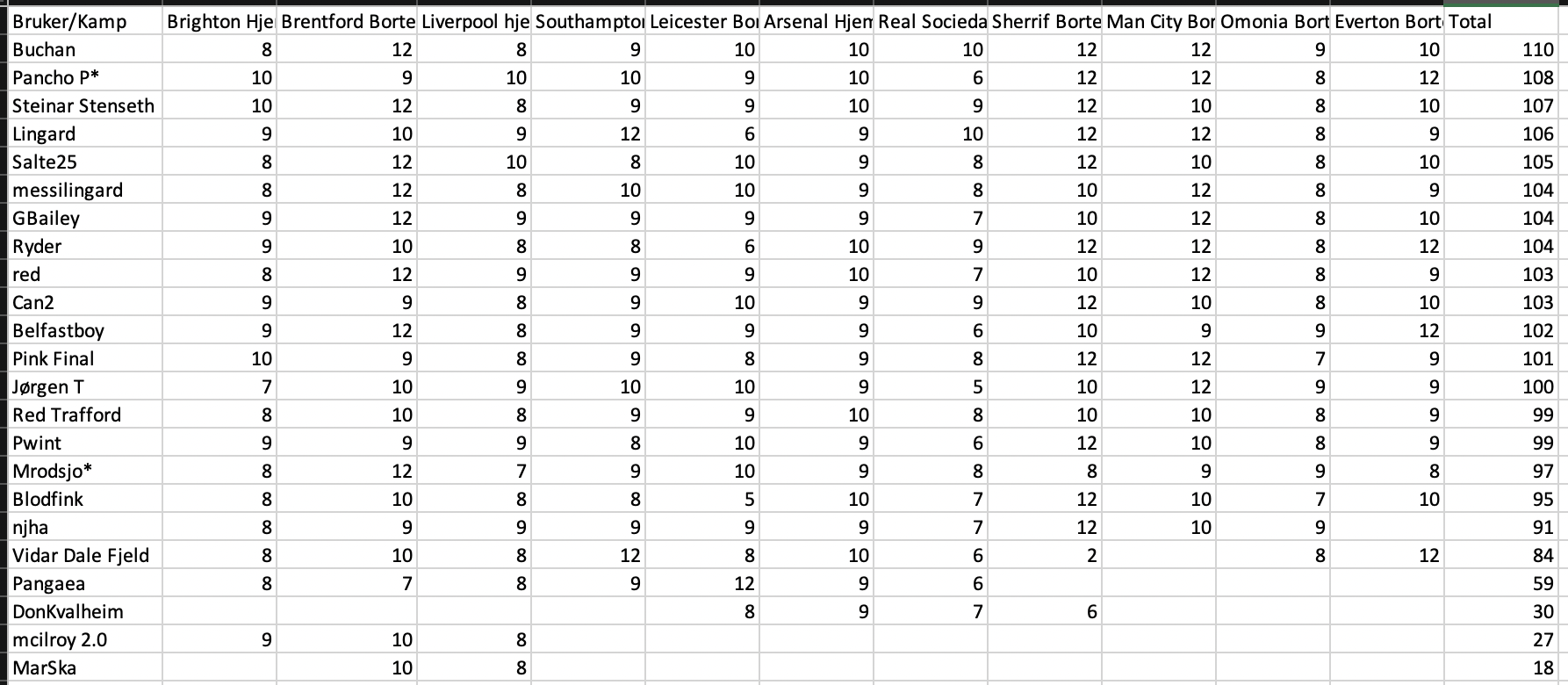
Task: Click the Buchan name cell
Action: coord(85,49)
